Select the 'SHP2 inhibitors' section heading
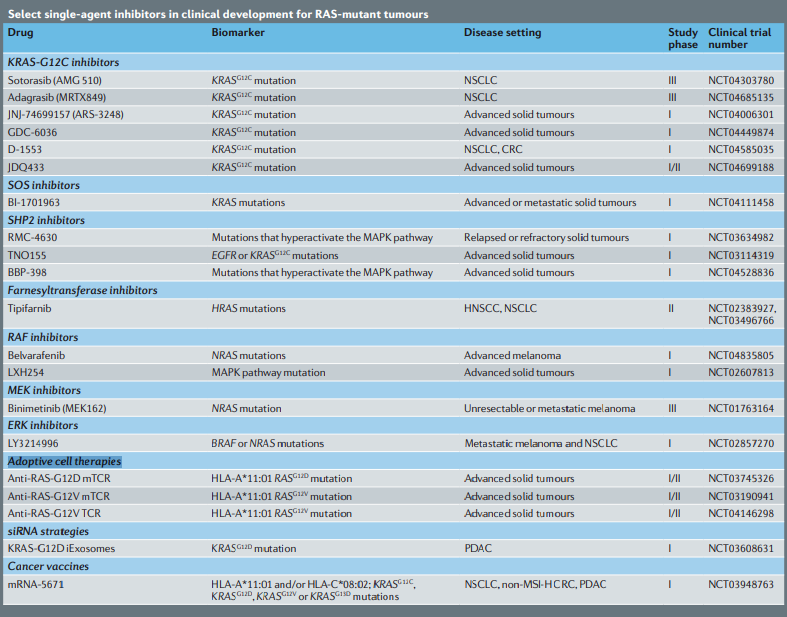Screen dimensions: 787x617 46,220
